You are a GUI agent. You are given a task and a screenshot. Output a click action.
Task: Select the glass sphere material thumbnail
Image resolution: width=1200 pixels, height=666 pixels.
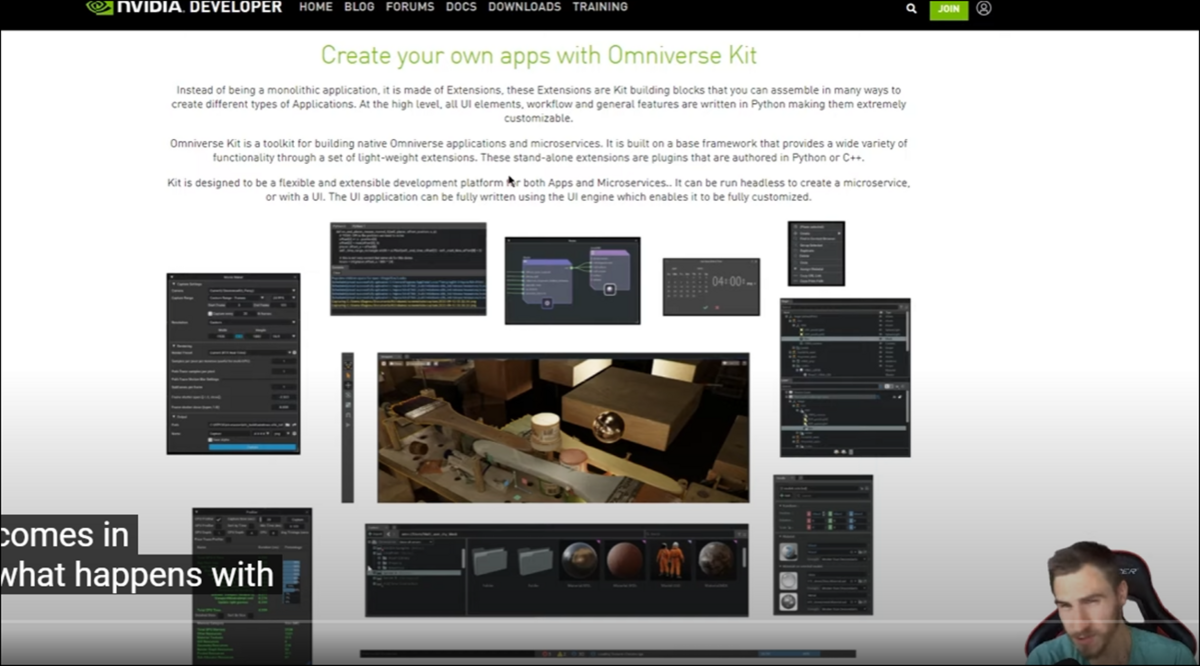pos(579,560)
